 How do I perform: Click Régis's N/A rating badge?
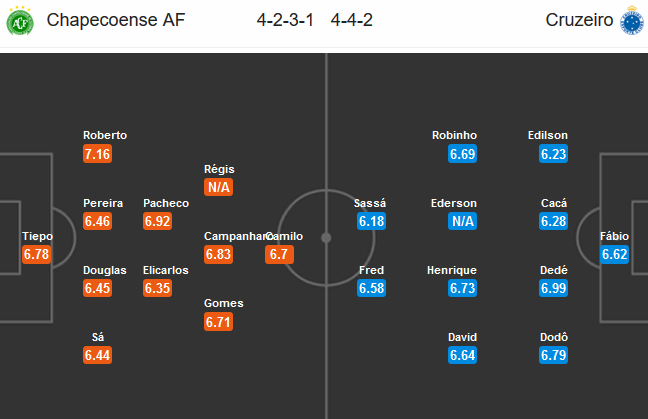tap(219, 187)
